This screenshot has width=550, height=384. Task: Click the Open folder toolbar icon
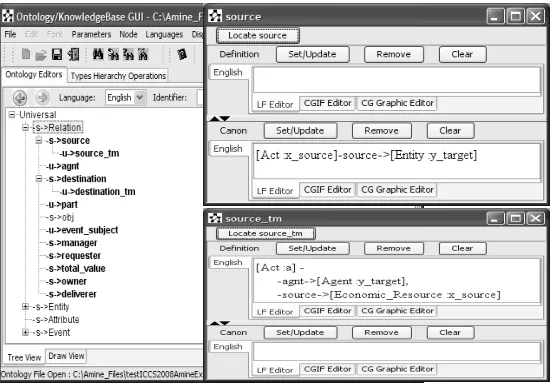pos(41,55)
